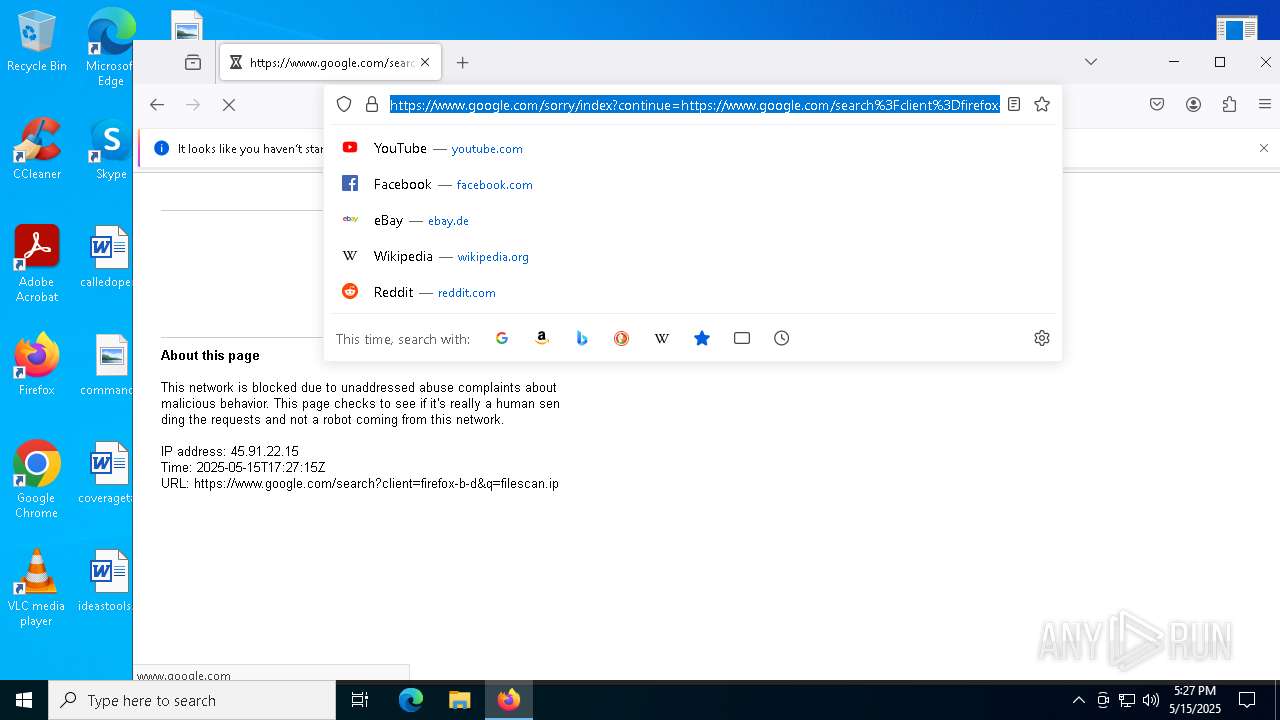Open volume control in system tray

1151,700
